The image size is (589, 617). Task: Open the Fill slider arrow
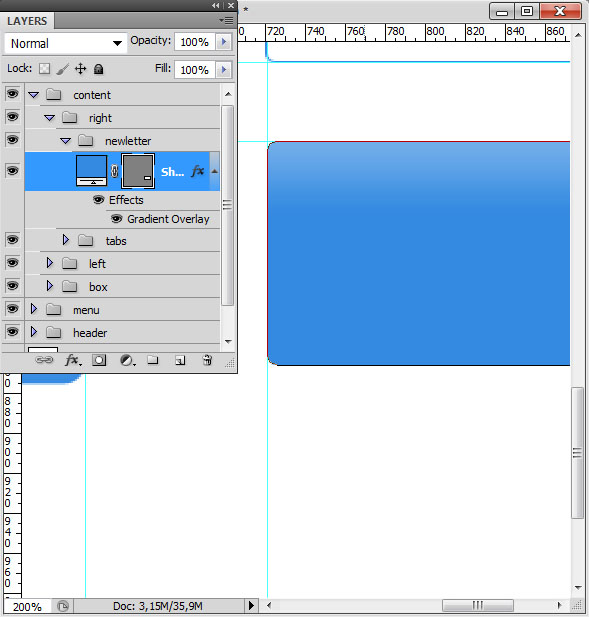point(224,70)
